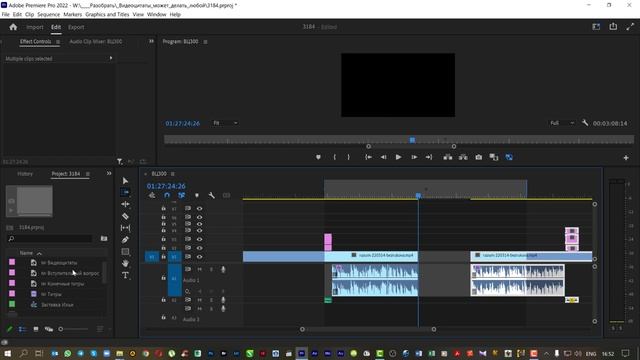This screenshot has width=640, height=360.
Task: Open Program monitor panel menu
Action: 205,42
